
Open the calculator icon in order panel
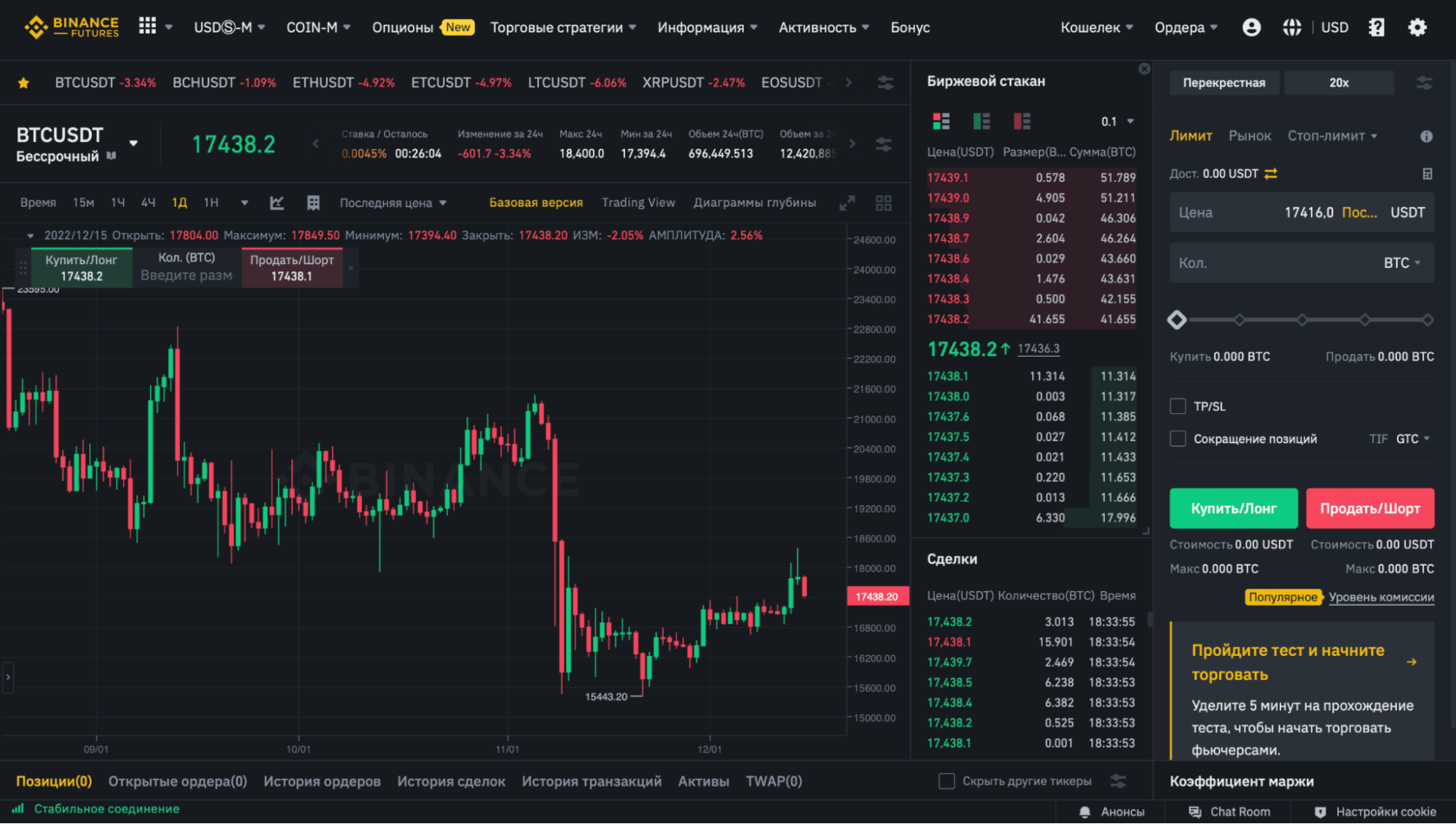point(1427,173)
